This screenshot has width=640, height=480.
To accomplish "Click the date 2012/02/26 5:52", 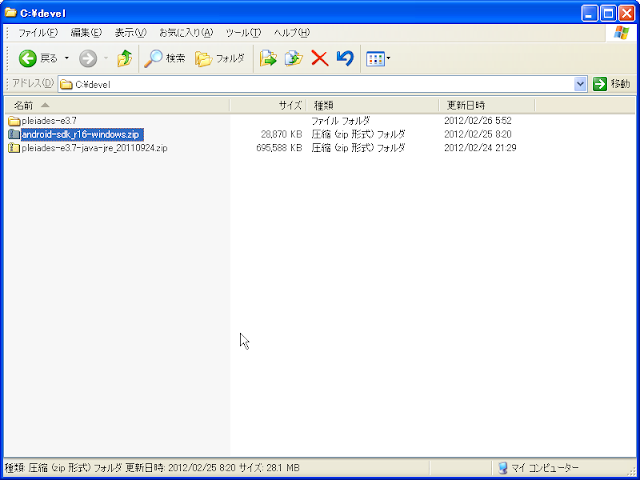I will (x=478, y=121).
